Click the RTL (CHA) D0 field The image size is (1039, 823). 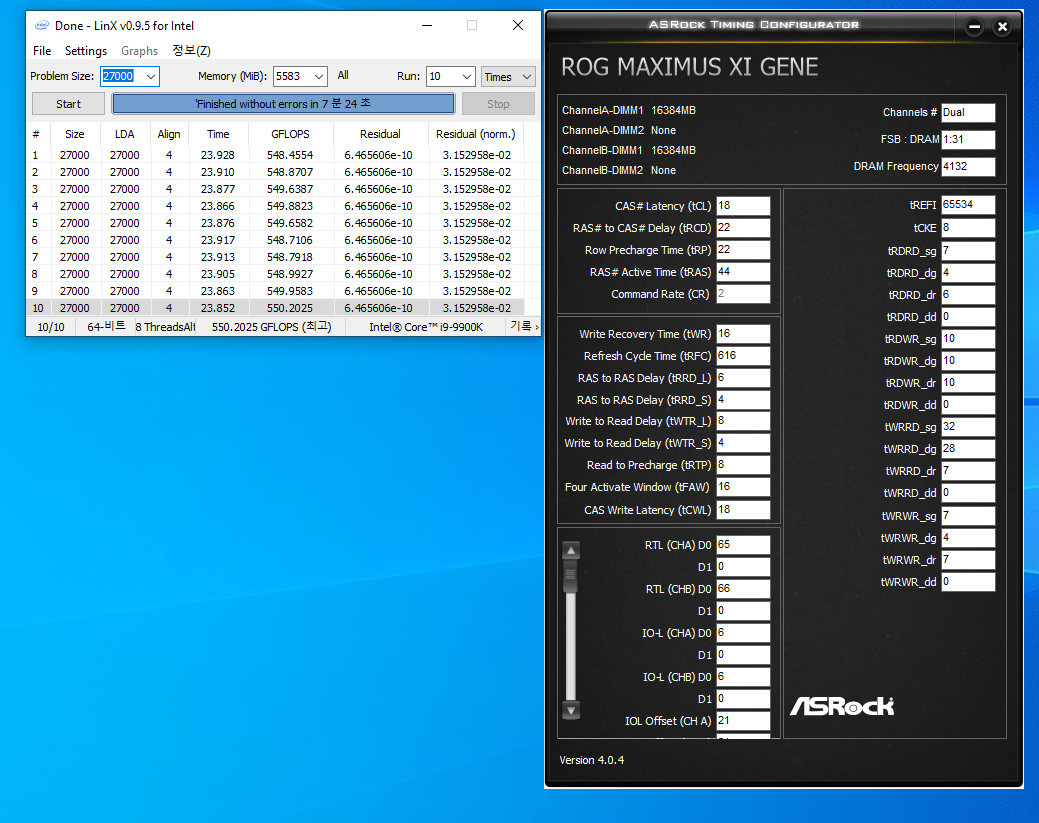point(743,545)
